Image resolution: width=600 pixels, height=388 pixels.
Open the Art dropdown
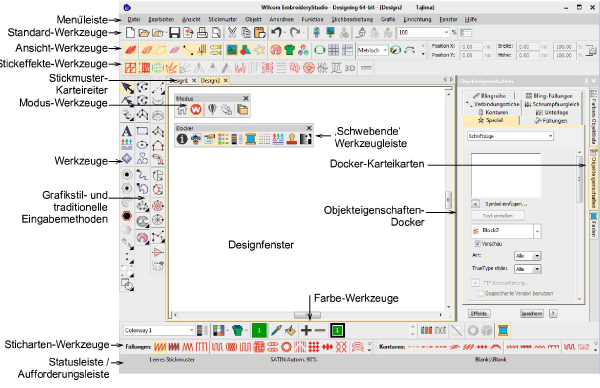pyautogui.click(x=527, y=256)
